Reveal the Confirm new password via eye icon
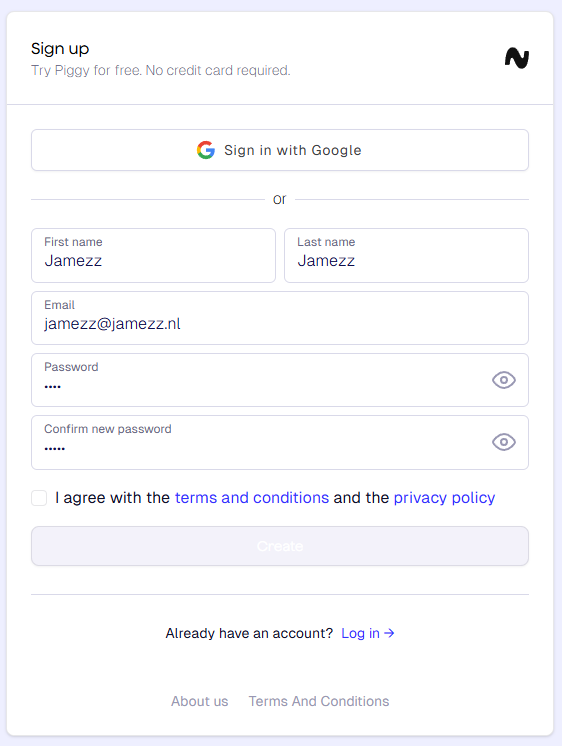Image resolution: width=562 pixels, height=746 pixels. 504,442
